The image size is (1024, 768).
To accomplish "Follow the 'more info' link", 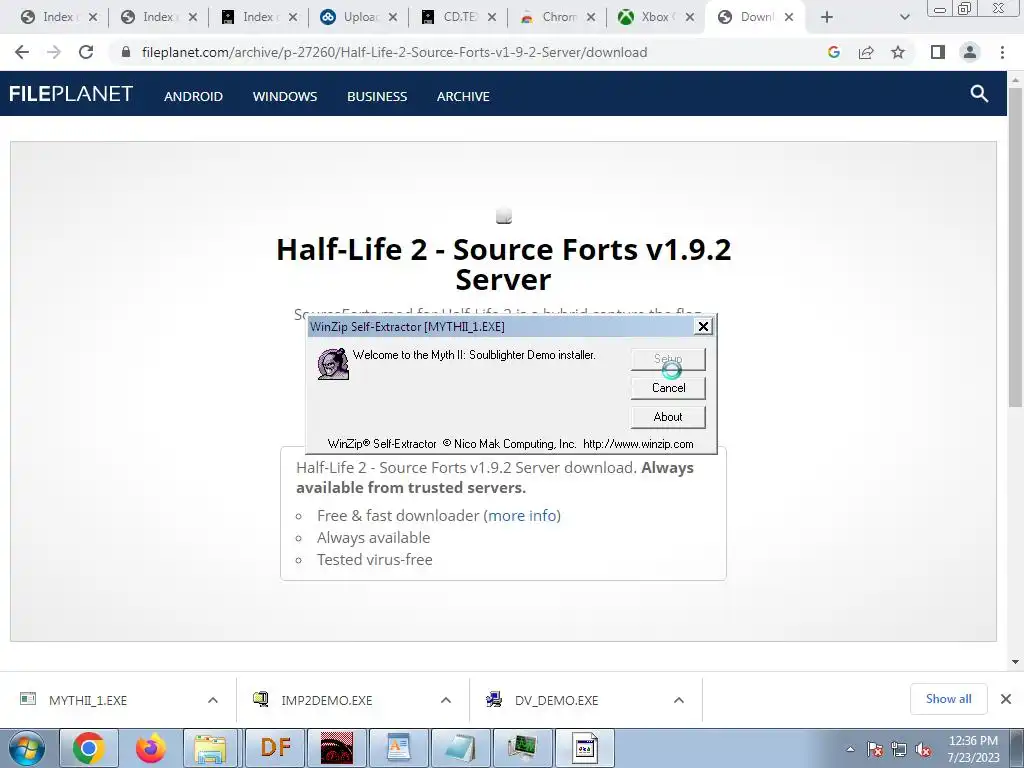I will (x=522, y=515).
